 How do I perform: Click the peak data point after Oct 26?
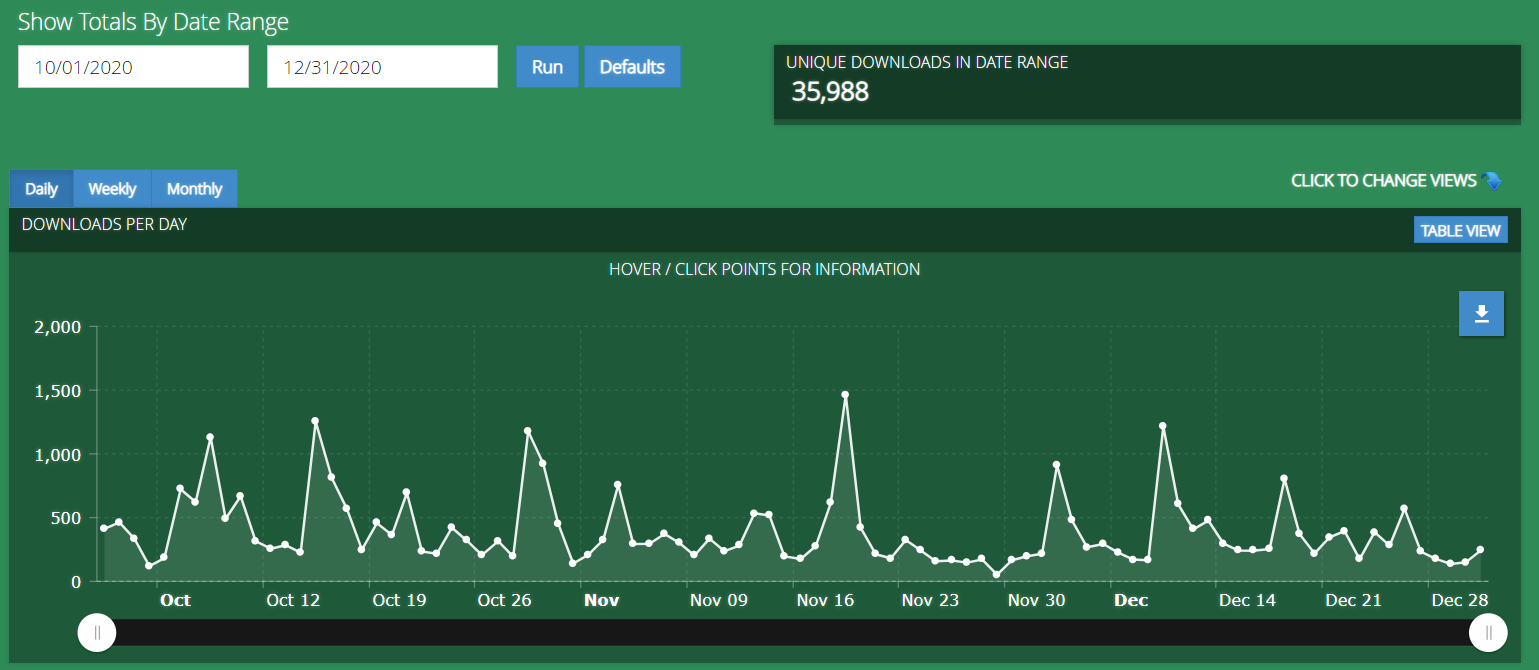tap(527, 431)
